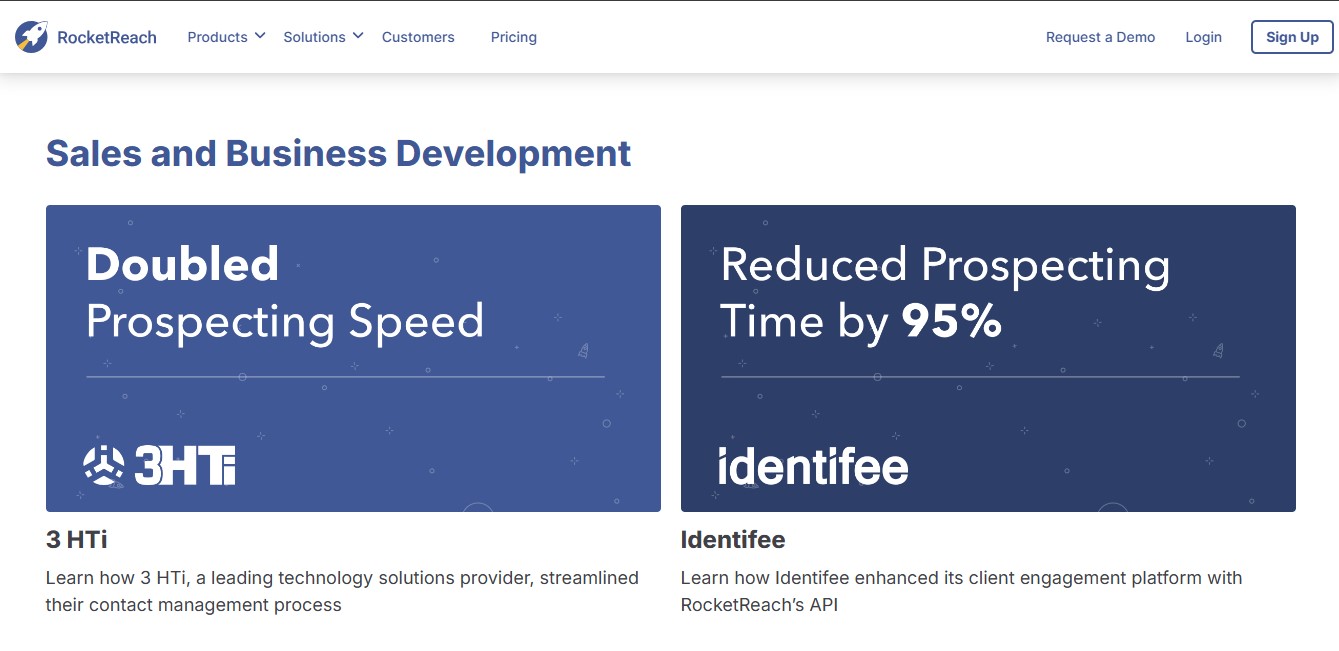Go to the Customers page
The height and width of the screenshot is (651, 1339).
[x=418, y=37]
